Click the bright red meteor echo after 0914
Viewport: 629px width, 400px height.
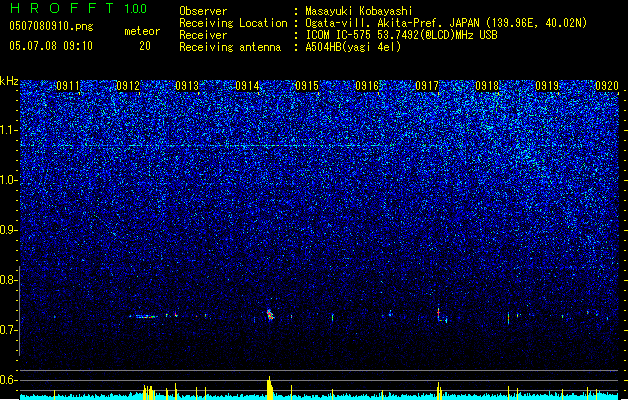tap(270, 315)
